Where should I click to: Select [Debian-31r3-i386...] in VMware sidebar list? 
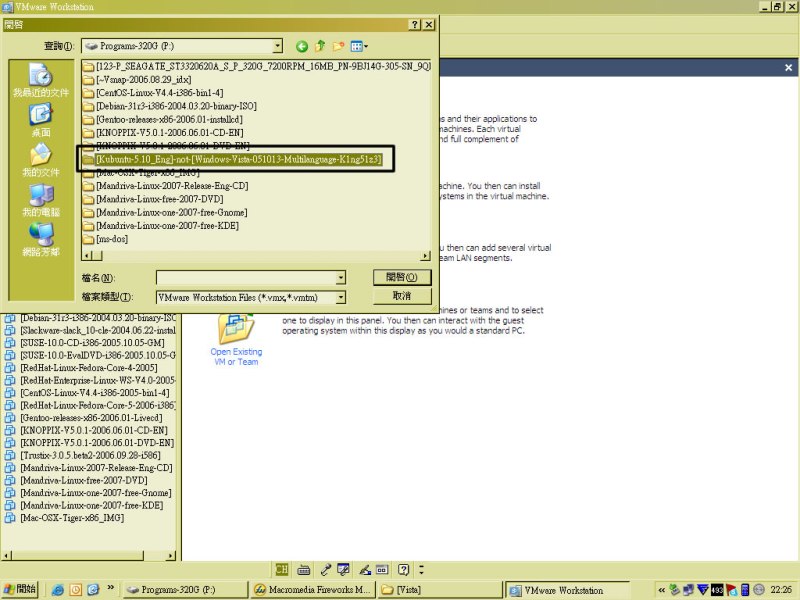pyautogui.click(x=98, y=318)
